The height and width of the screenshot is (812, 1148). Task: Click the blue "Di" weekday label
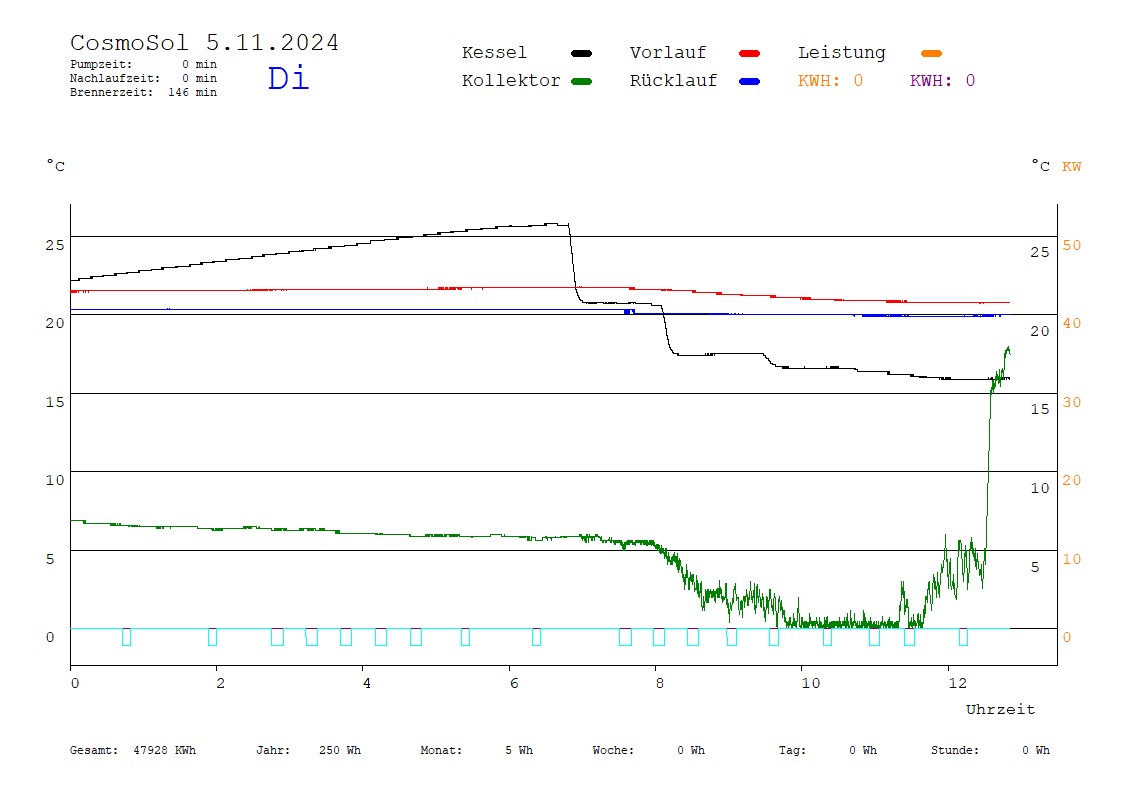click(x=288, y=78)
